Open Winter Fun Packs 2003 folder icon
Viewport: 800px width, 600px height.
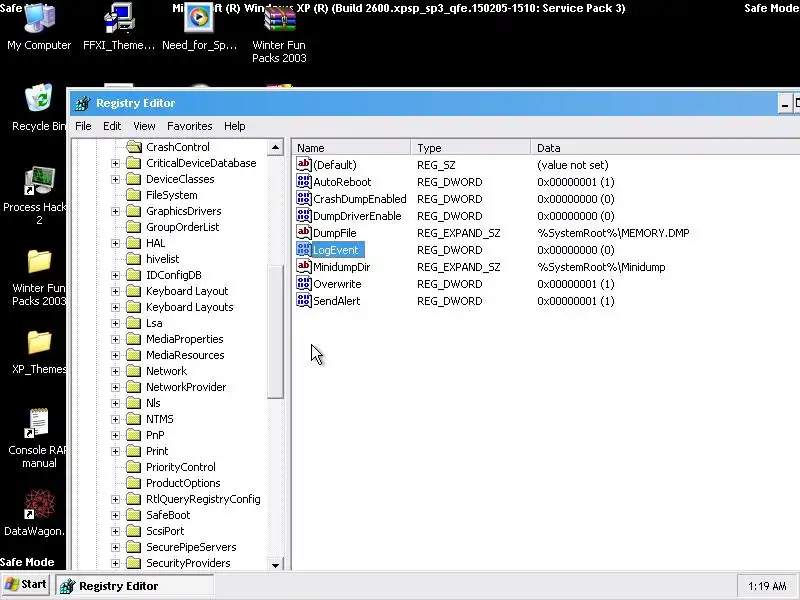coord(39,278)
